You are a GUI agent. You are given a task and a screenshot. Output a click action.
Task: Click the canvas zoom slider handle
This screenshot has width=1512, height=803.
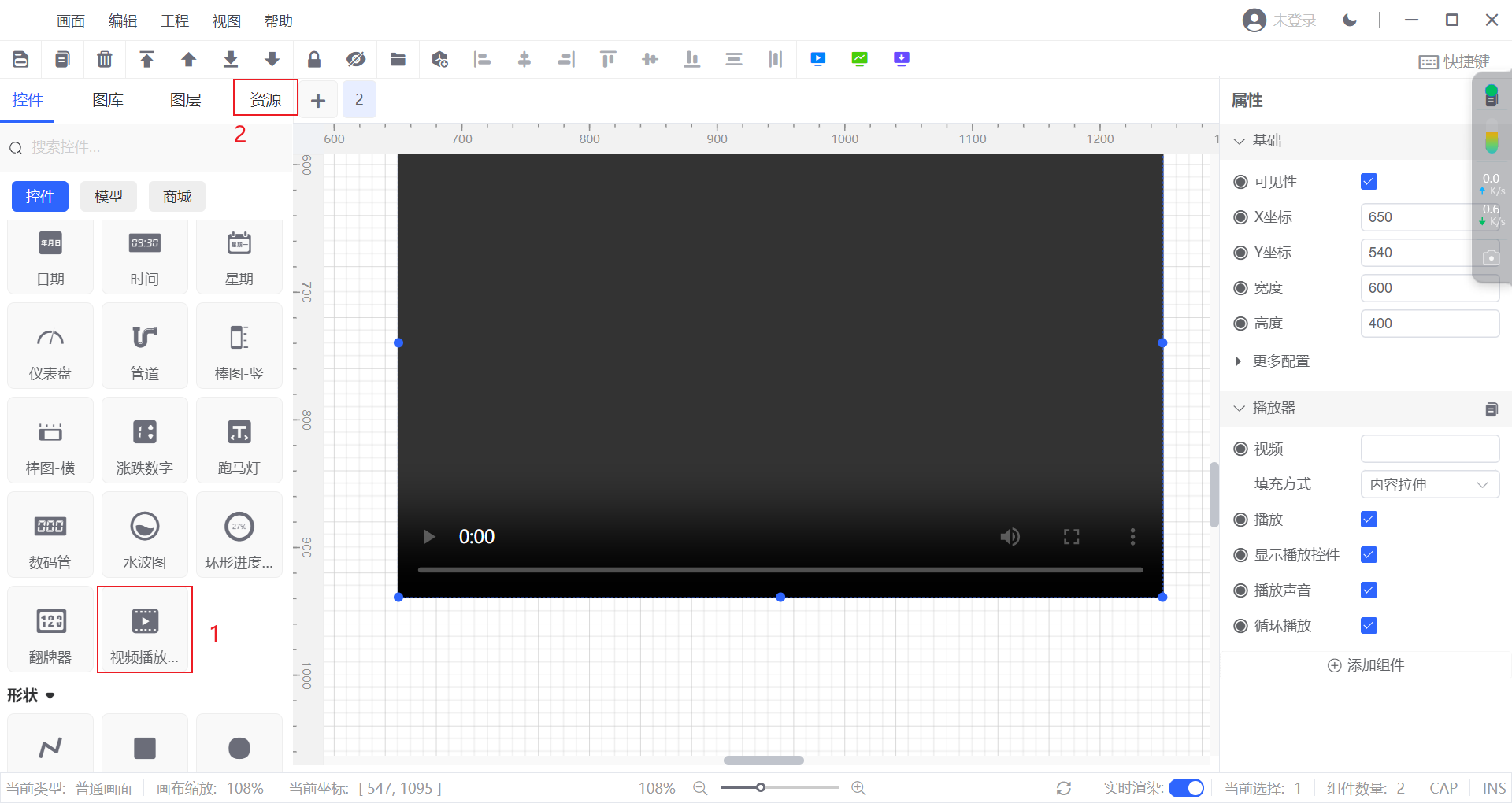pyautogui.click(x=761, y=788)
